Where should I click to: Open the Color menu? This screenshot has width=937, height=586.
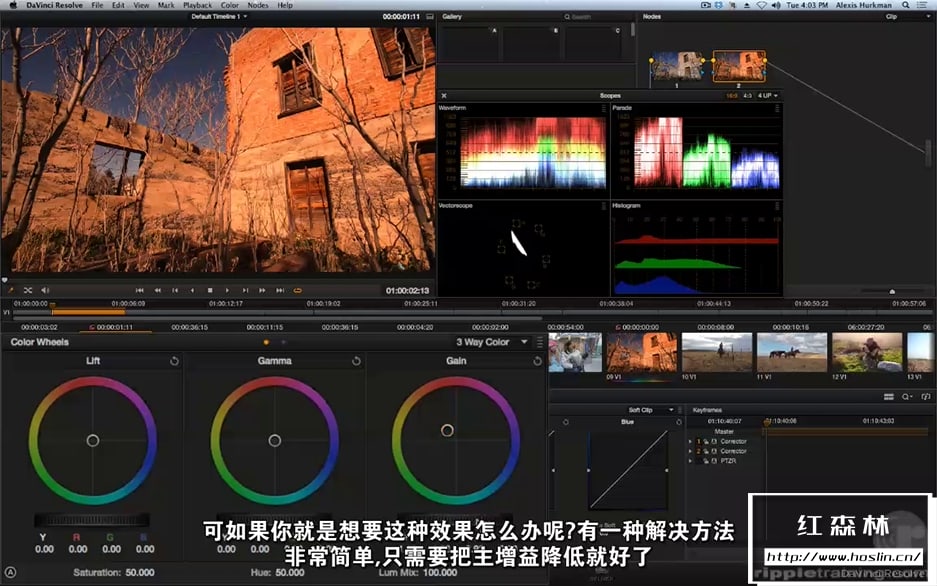pyautogui.click(x=230, y=5)
